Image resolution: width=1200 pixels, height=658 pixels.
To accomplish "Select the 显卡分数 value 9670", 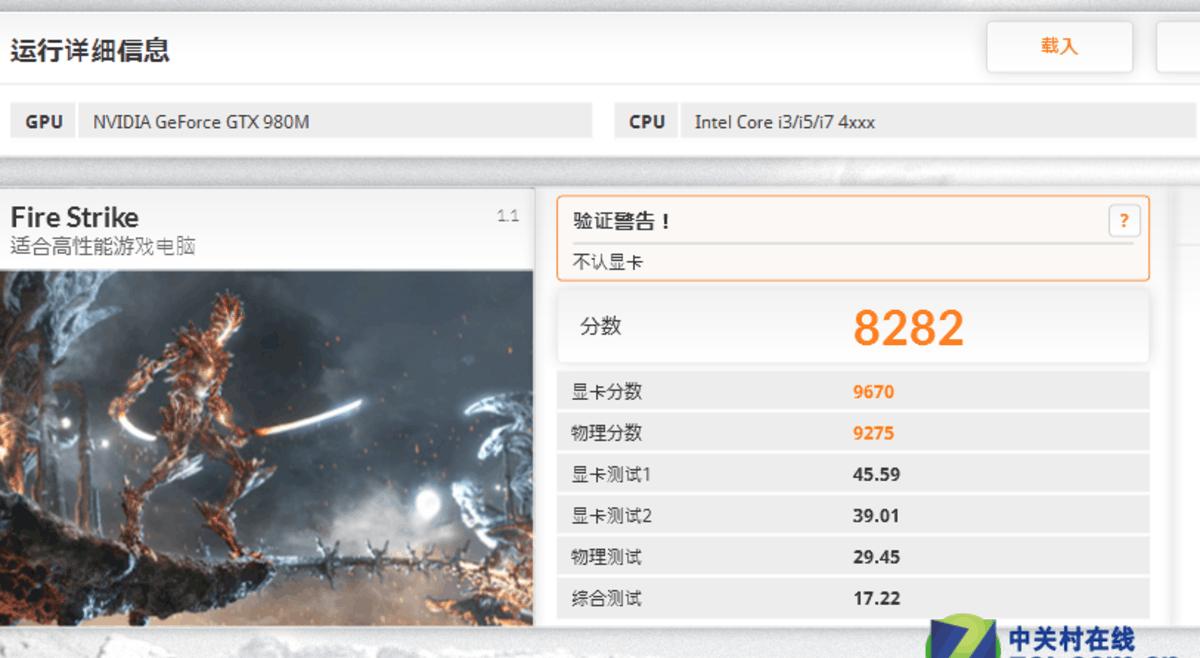I will (873, 392).
